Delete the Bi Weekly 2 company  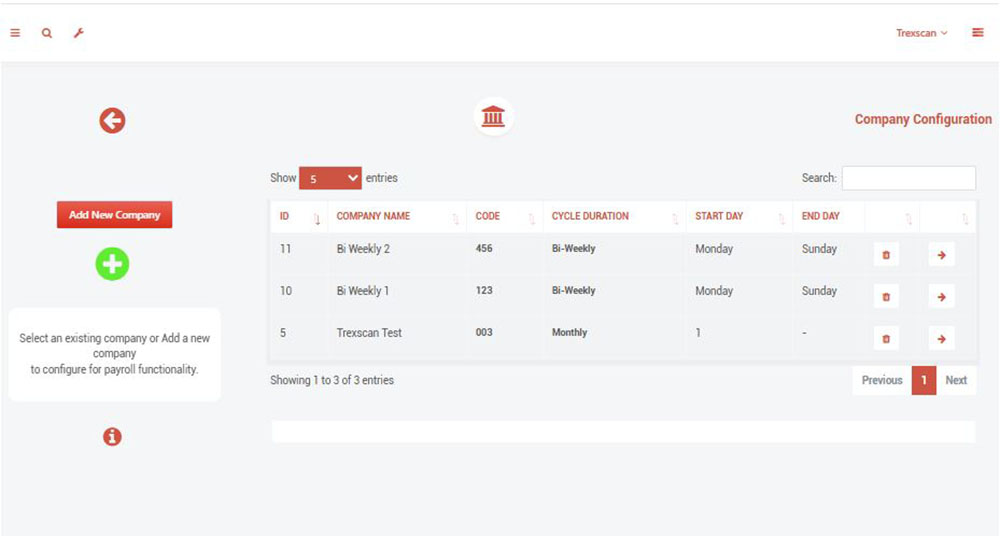[x=885, y=255]
